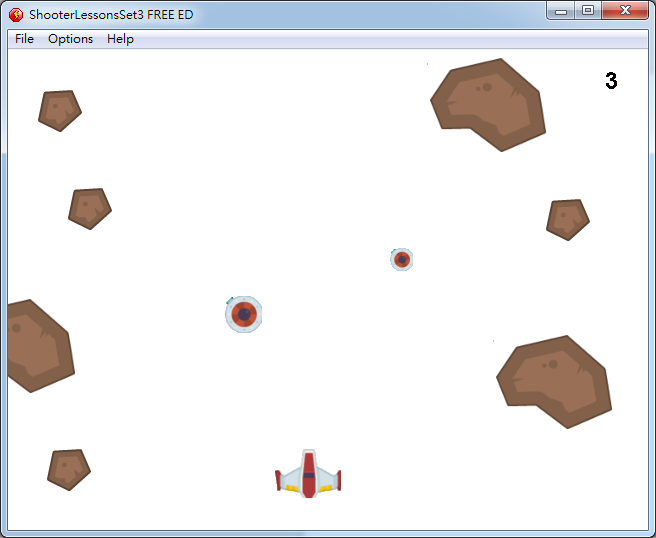Open the Help menu
656x538 pixels.
[x=120, y=39]
